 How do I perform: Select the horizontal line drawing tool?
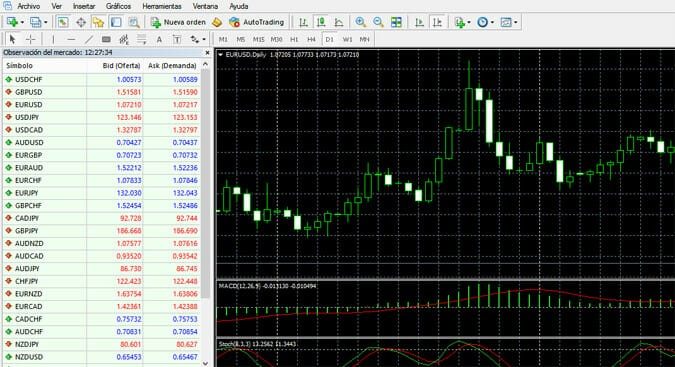point(71,39)
